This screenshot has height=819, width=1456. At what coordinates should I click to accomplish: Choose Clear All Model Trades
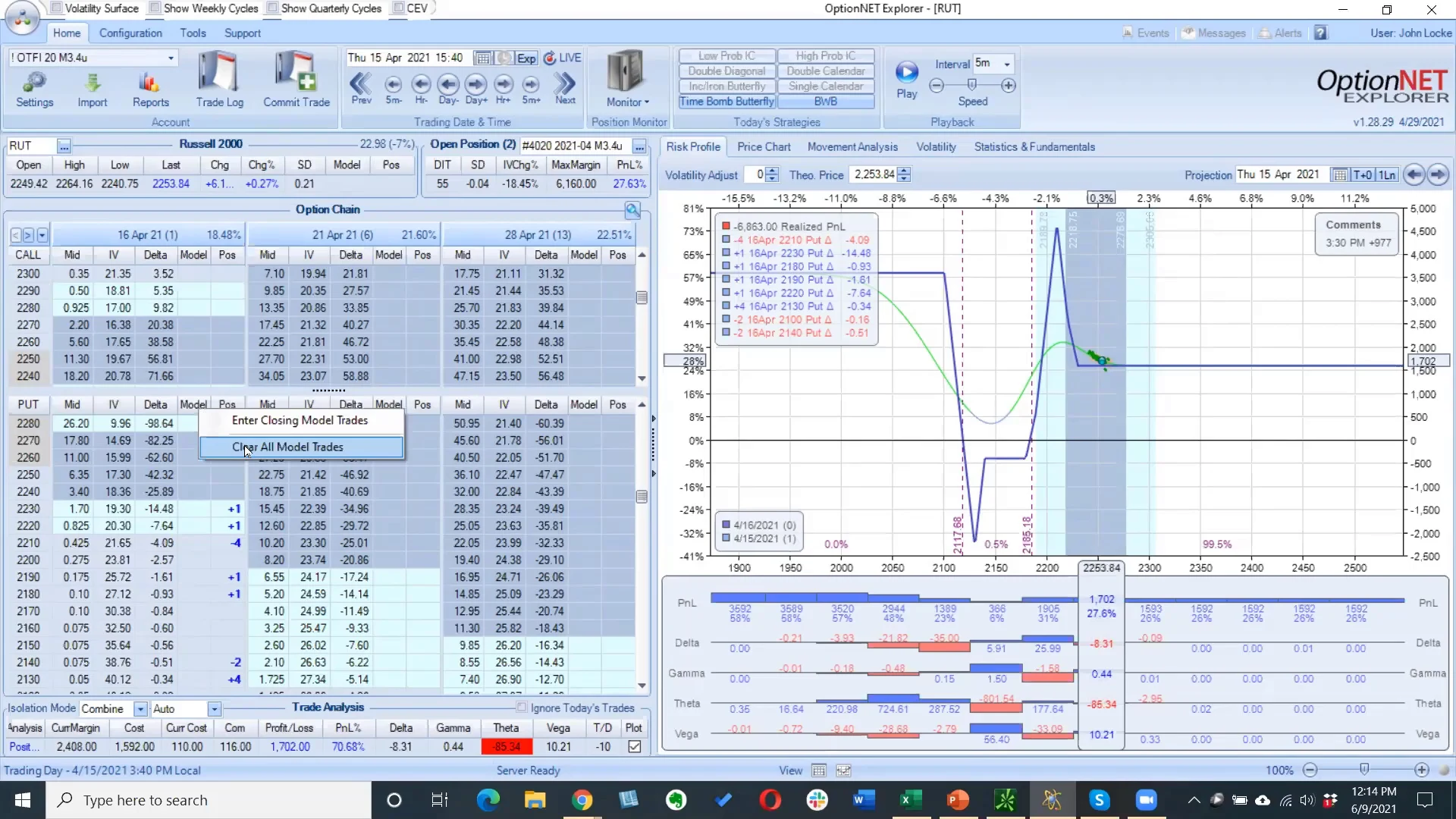(x=301, y=447)
